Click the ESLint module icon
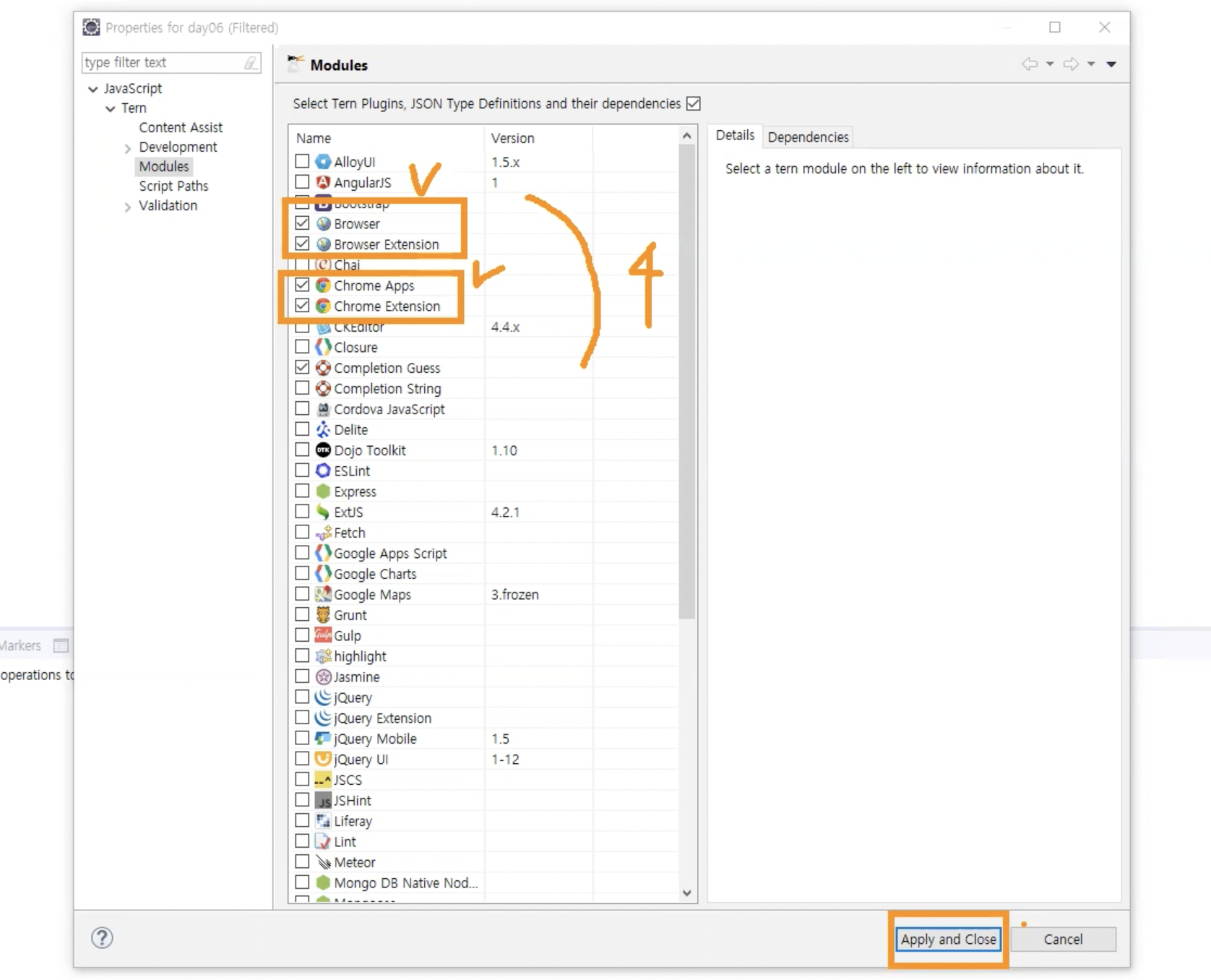The image size is (1211, 980). [323, 470]
